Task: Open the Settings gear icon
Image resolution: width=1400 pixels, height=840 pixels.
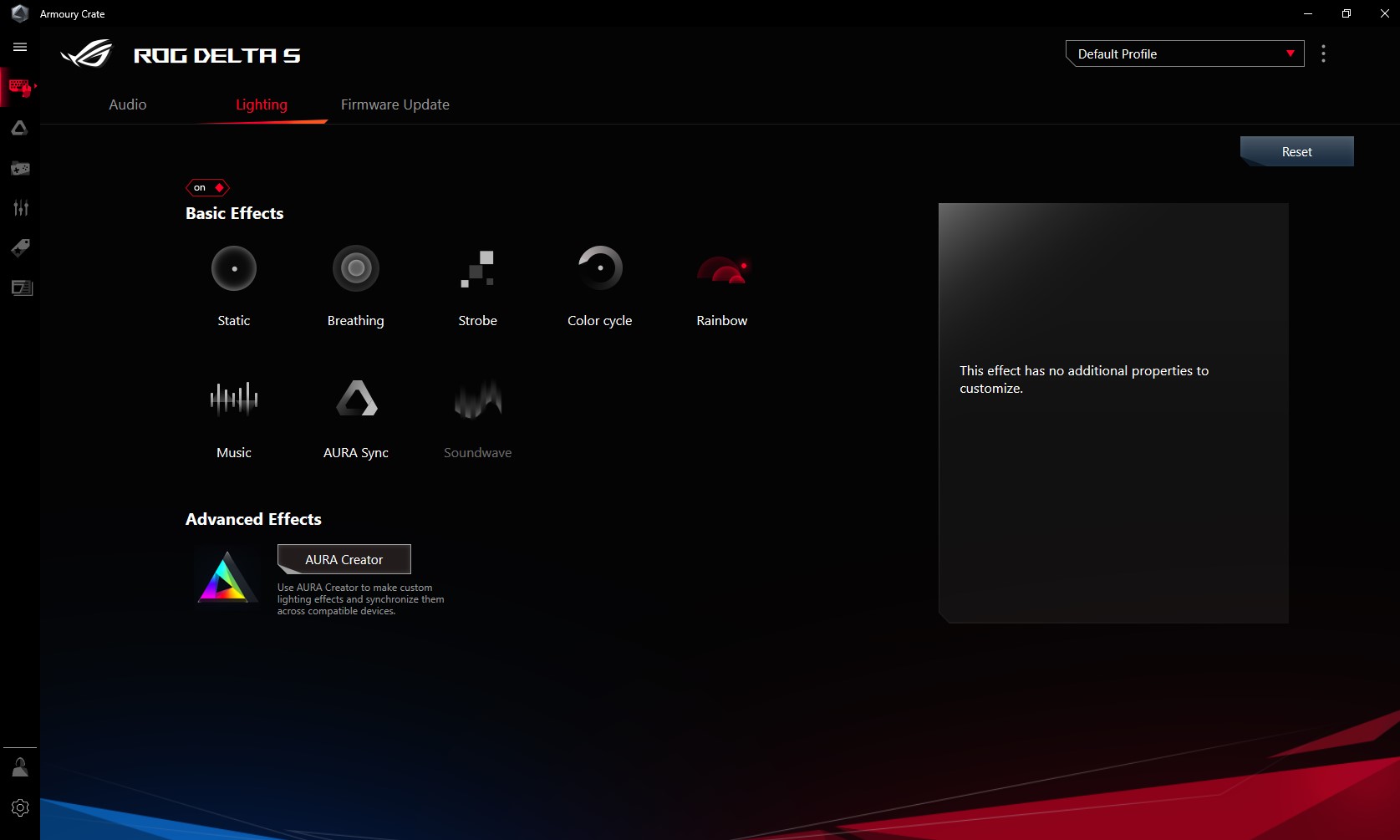Action: (x=20, y=807)
